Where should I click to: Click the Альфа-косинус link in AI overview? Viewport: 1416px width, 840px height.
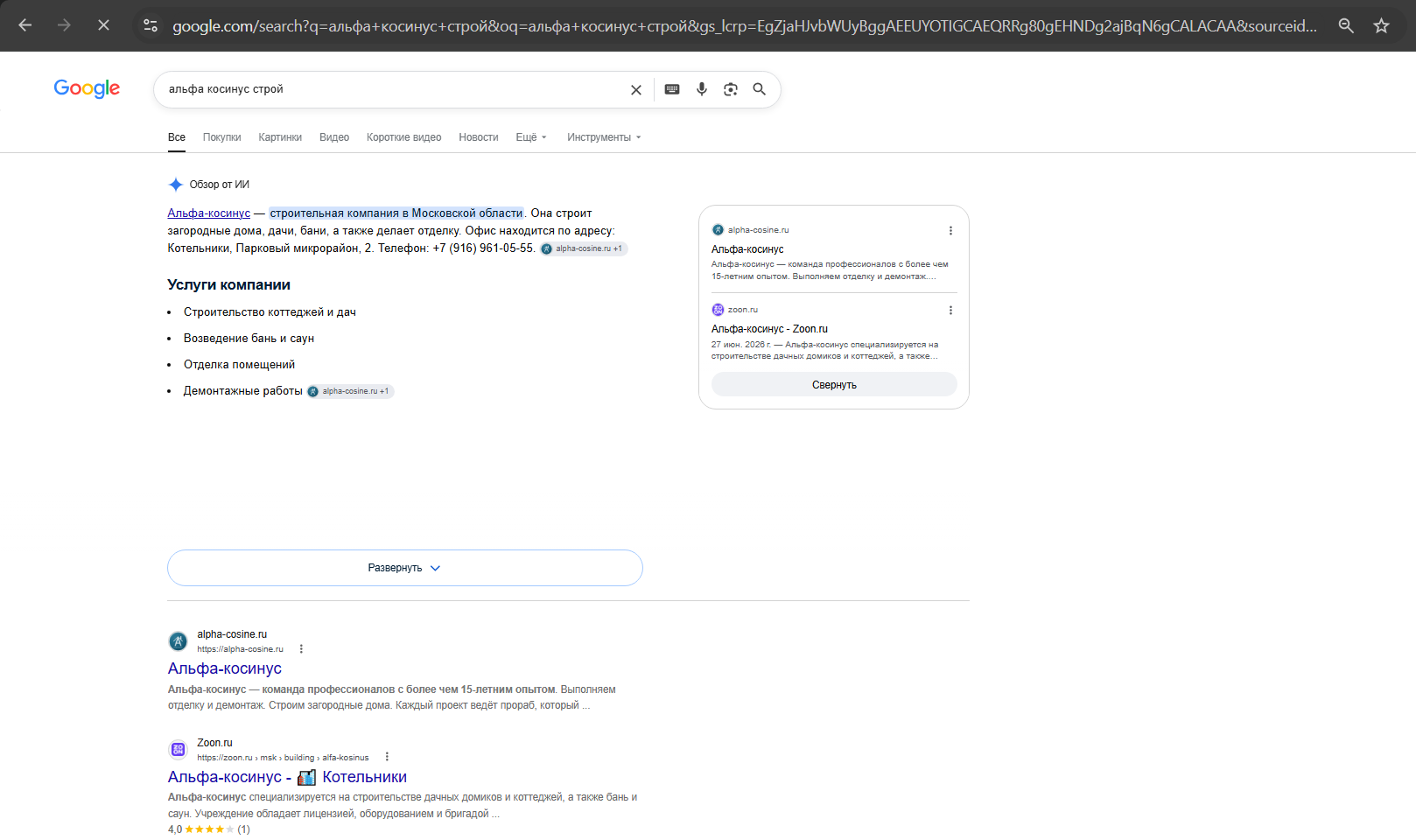(209, 213)
